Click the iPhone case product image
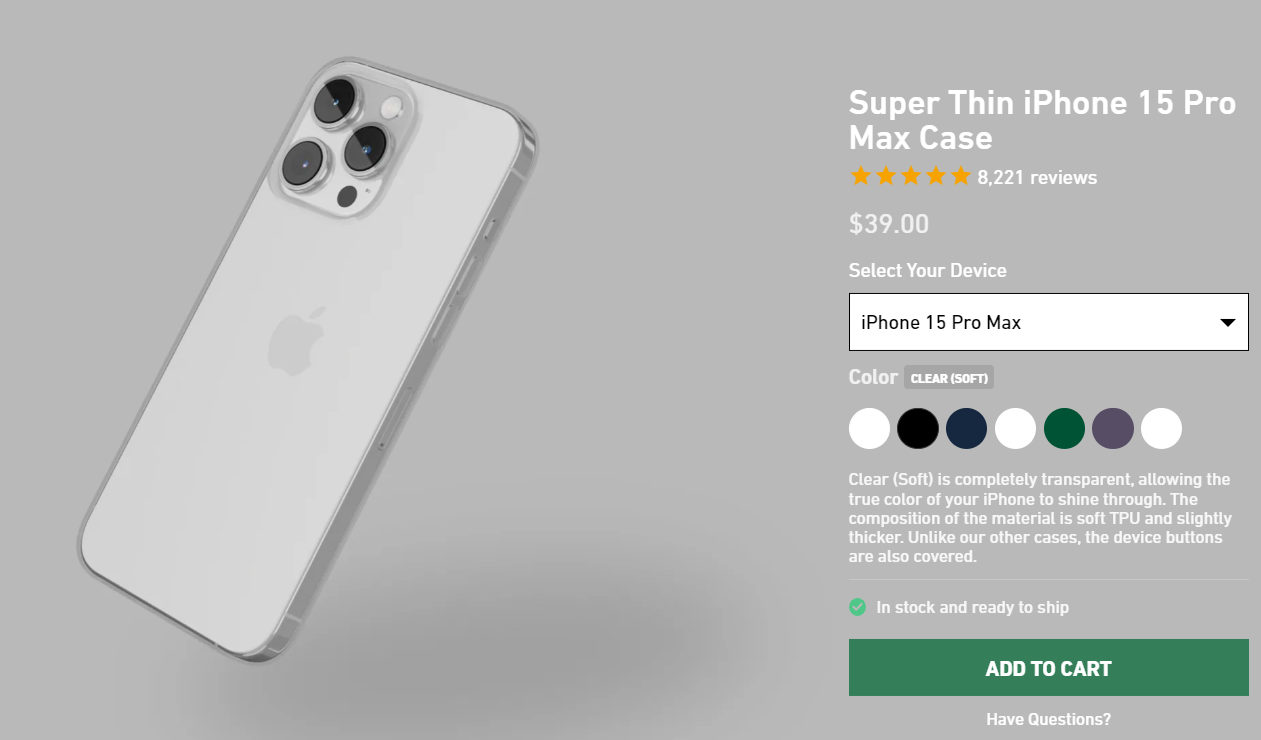Viewport: 1261px width, 740px height. 308,360
